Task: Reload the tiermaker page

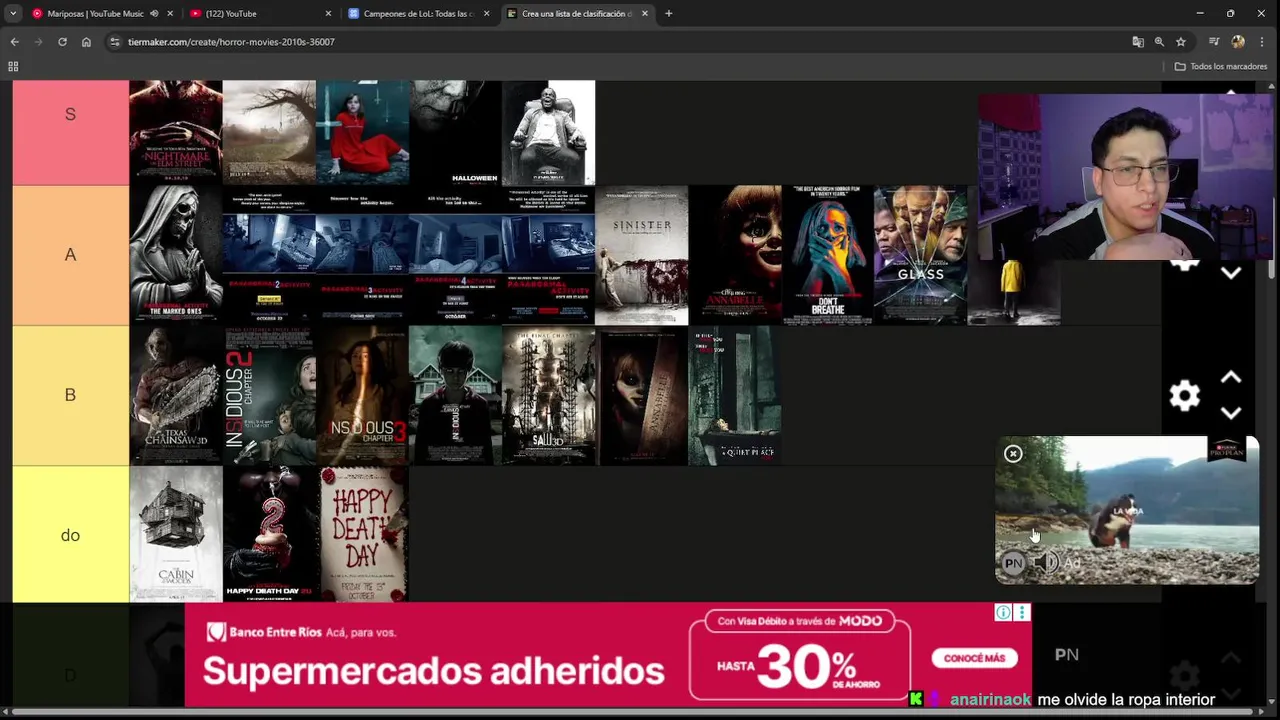Action: coord(62,42)
